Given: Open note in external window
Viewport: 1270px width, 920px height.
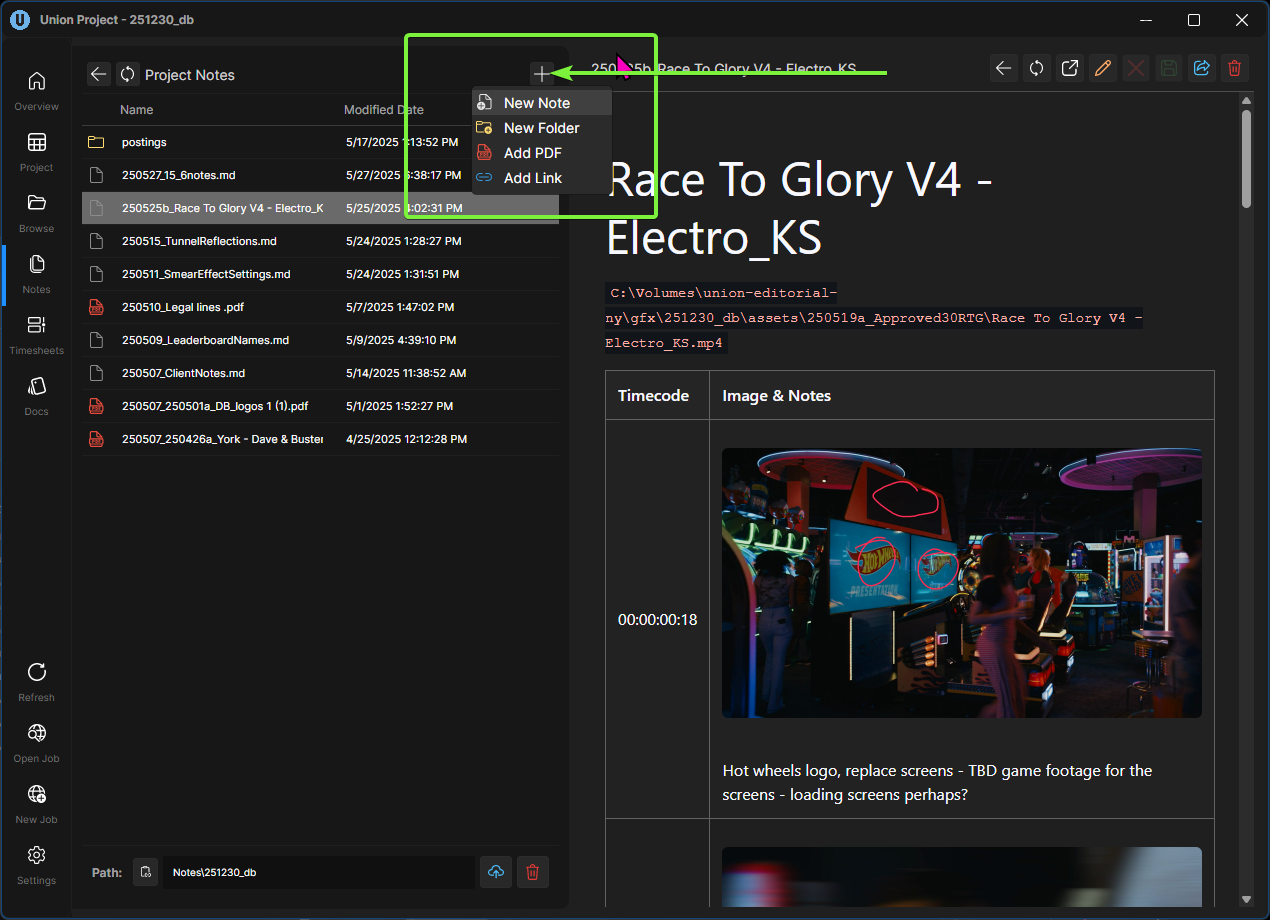Looking at the screenshot, I should click(x=1070, y=68).
